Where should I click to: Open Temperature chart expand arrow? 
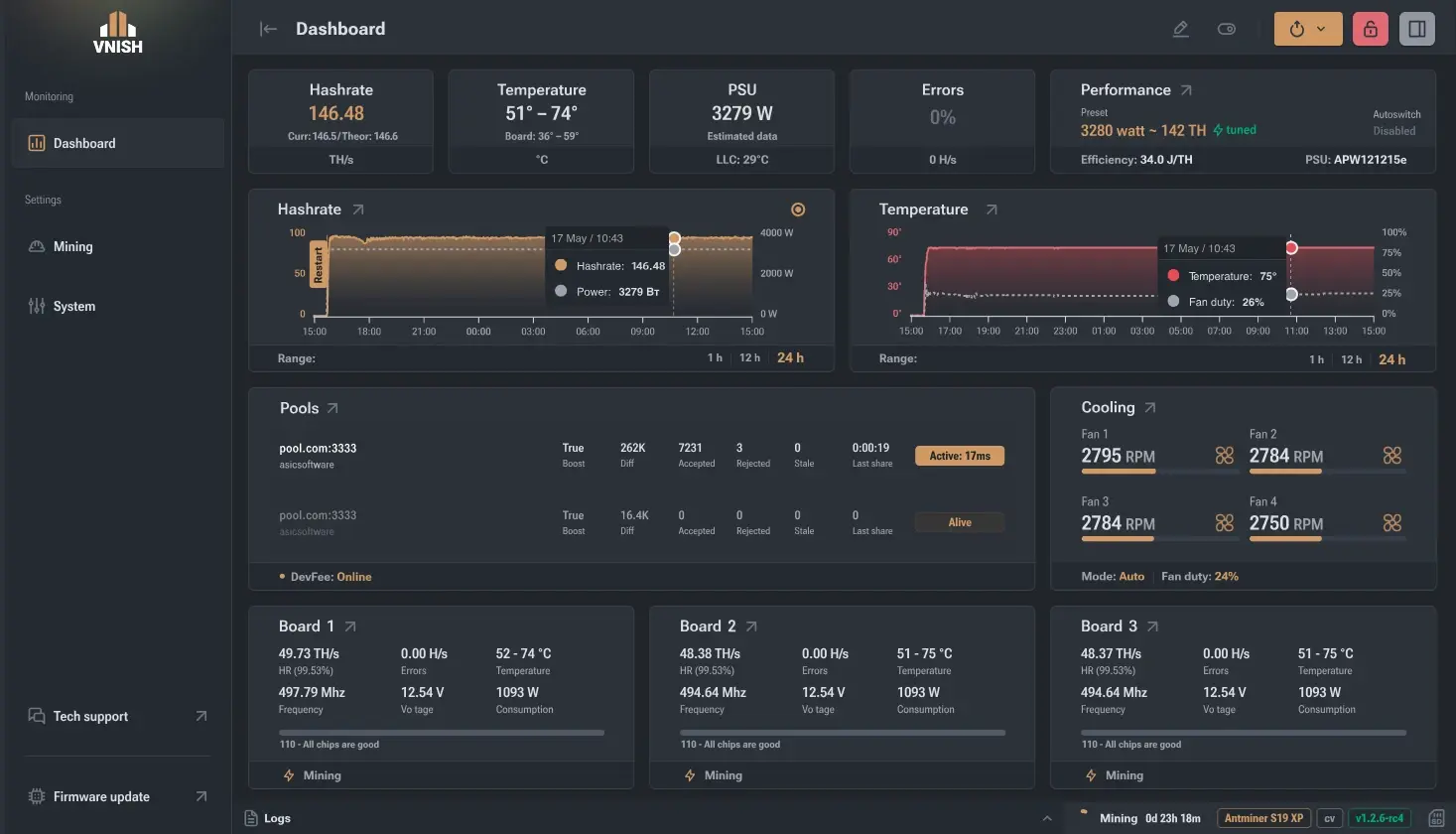[991, 209]
